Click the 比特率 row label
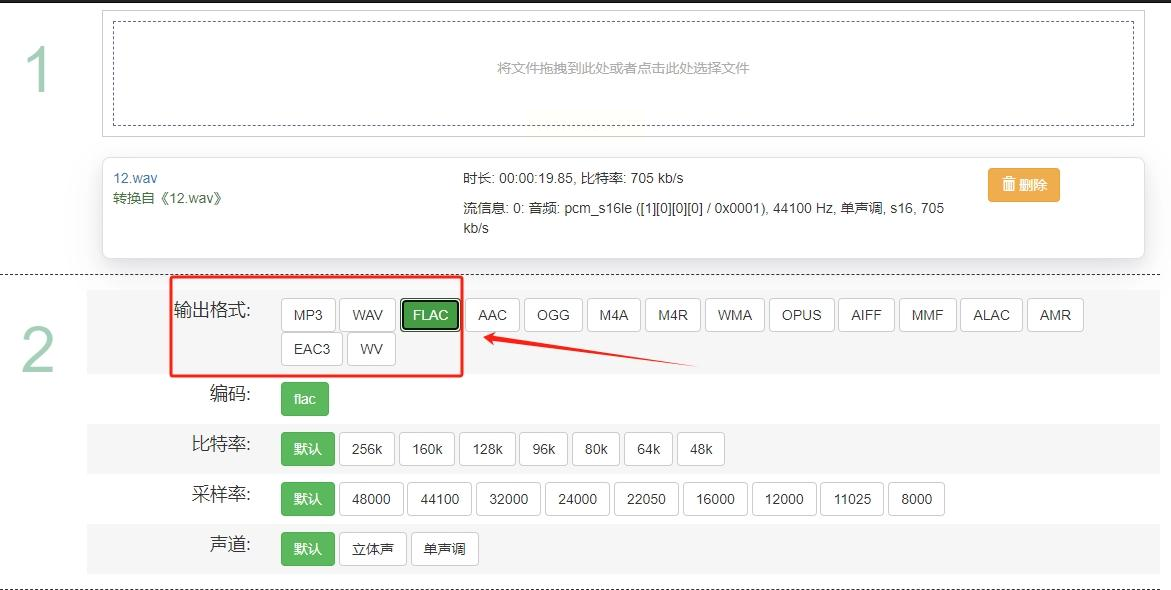This screenshot has width=1171, height=590. pos(221,444)
